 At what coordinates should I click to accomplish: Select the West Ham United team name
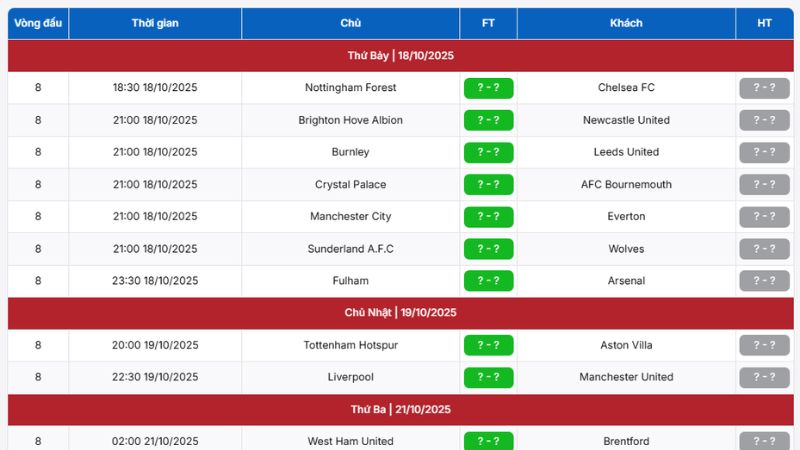tap(350, 441)
